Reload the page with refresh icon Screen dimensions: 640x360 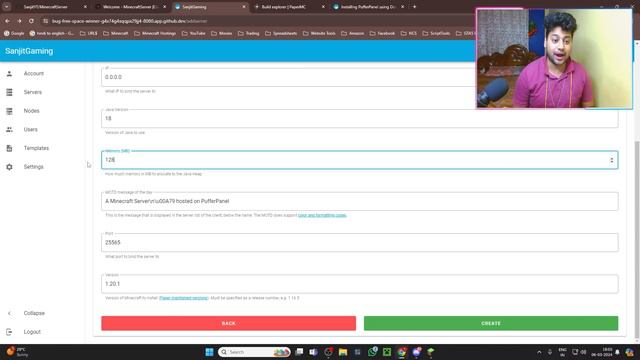31,21
